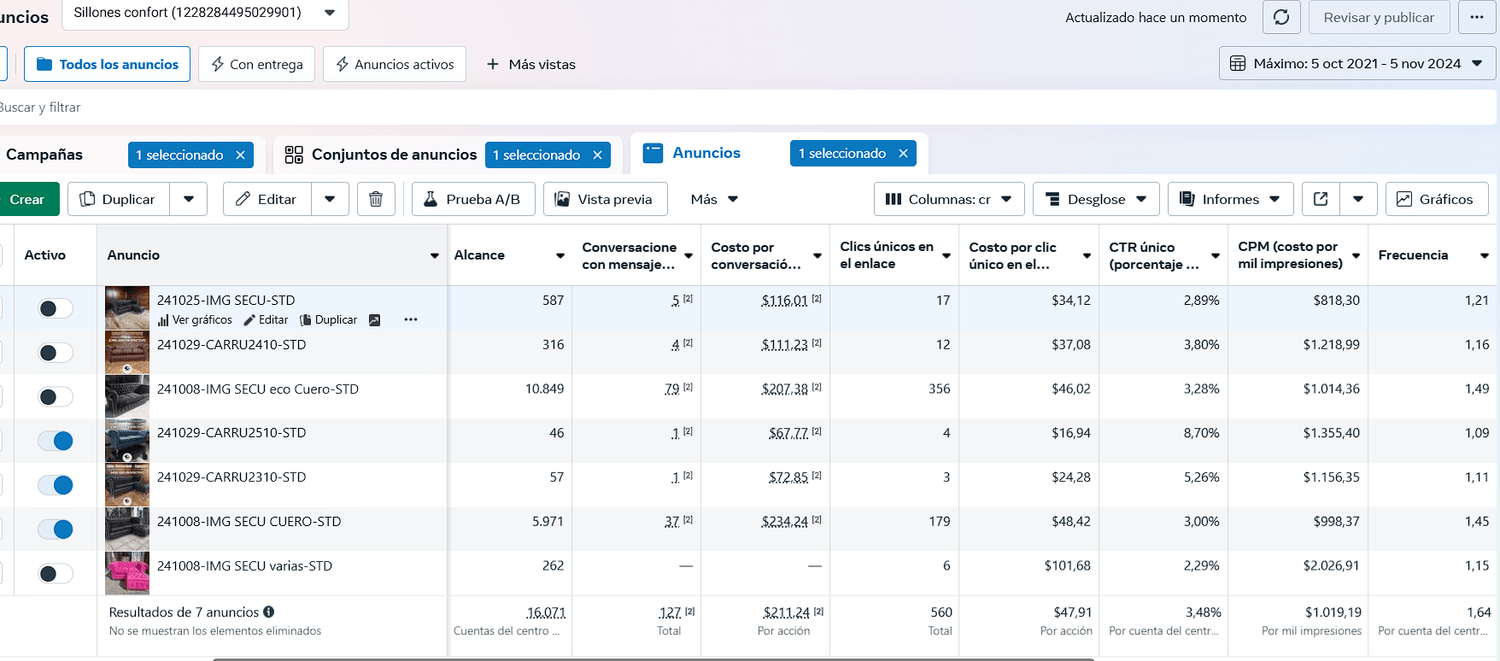Click the row options ellipsis on 241025-IMG SECU-STD
1500x661 pixels.
tap(410, 320)
